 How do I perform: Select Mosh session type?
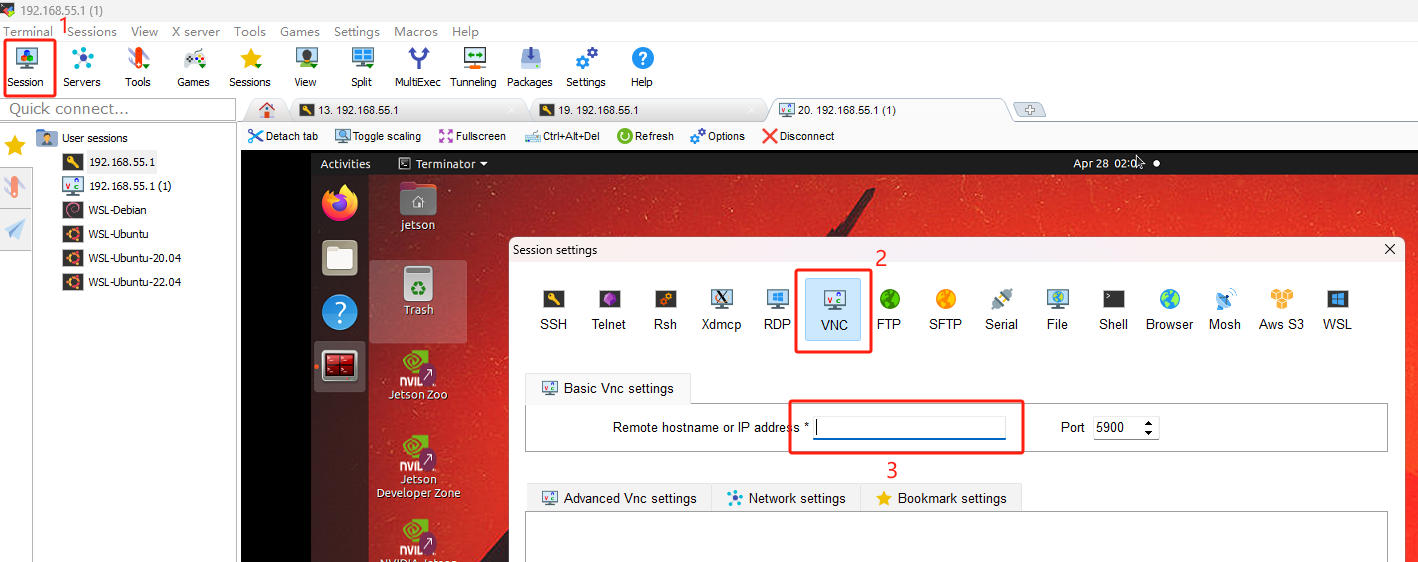pos(1225,310)
